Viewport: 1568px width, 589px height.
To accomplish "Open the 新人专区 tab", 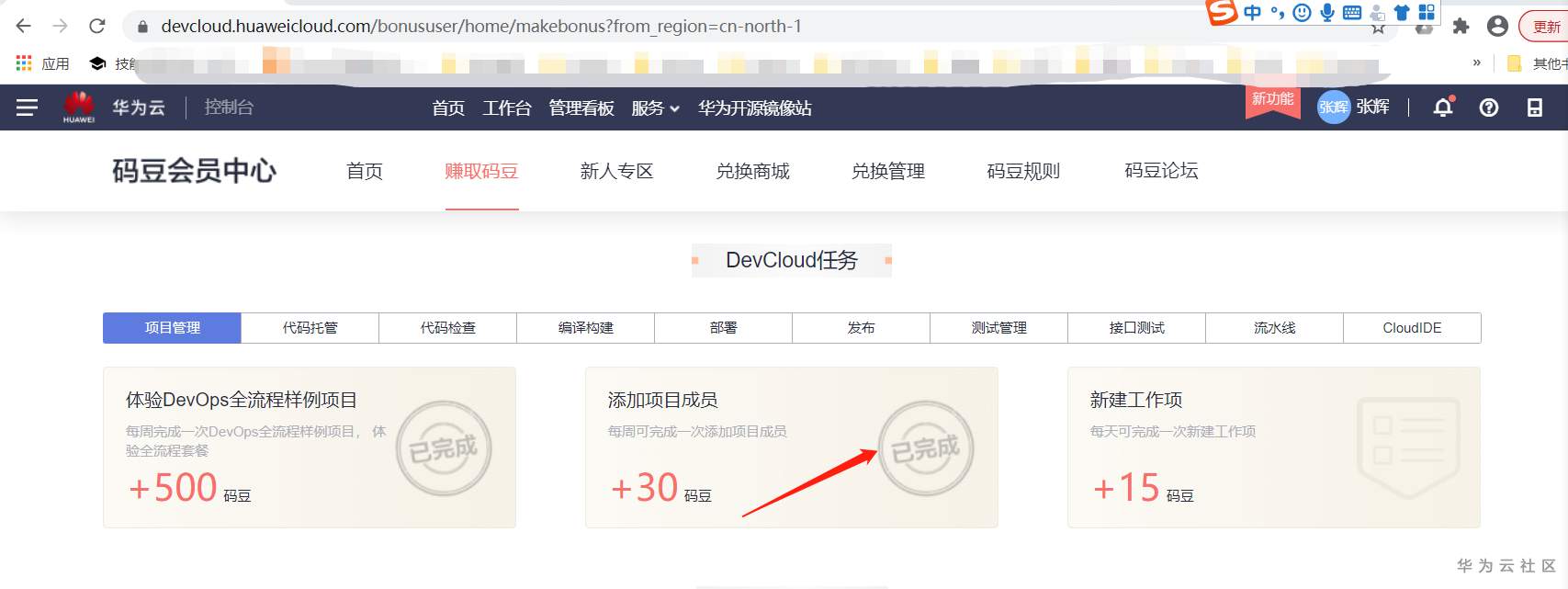I will click(x=616, y=172).
